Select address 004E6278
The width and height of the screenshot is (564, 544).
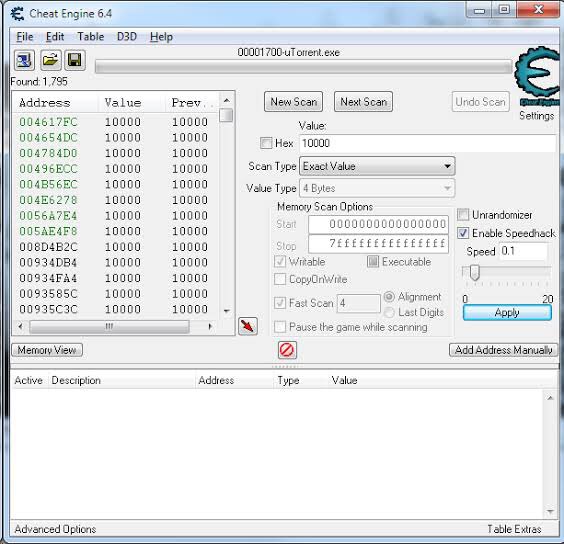pyautogui.click(x=48, y=200)
